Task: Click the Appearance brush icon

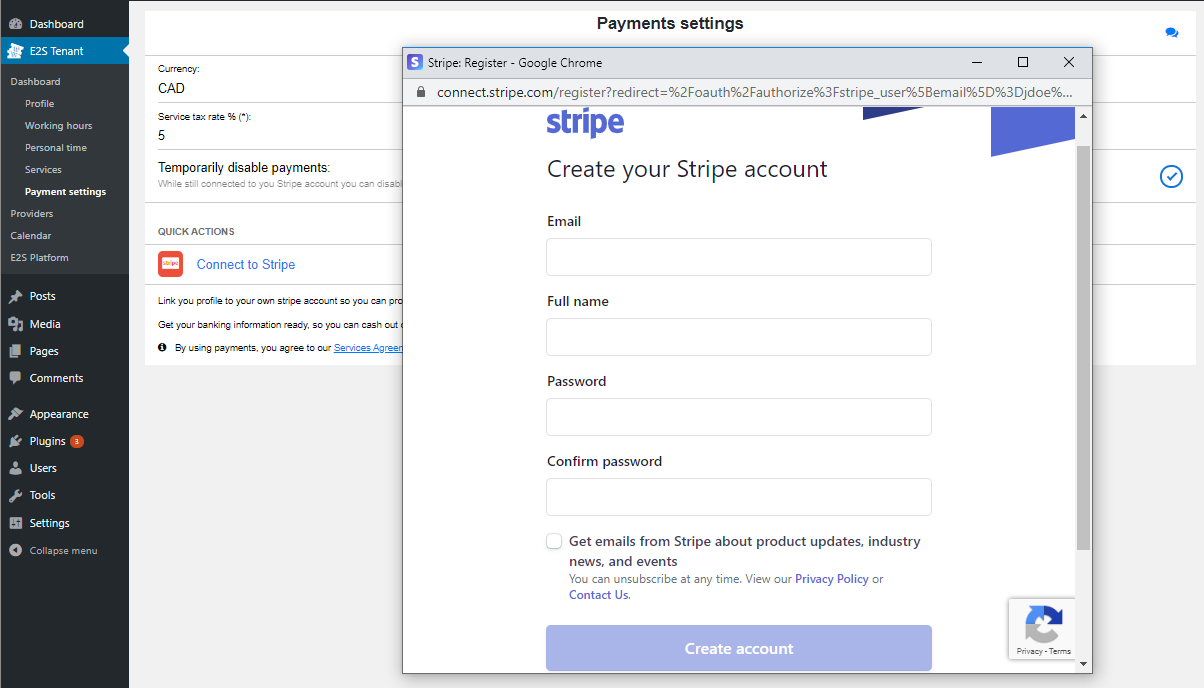Action: 15,414
